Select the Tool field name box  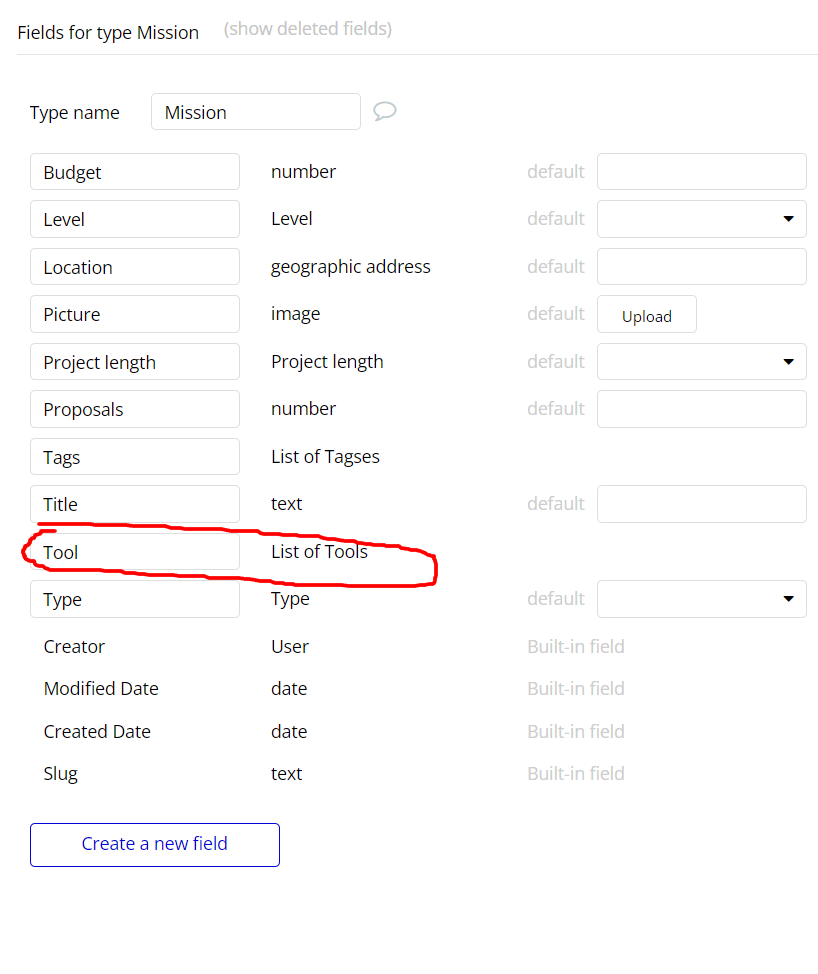click(x=135, y=552)
